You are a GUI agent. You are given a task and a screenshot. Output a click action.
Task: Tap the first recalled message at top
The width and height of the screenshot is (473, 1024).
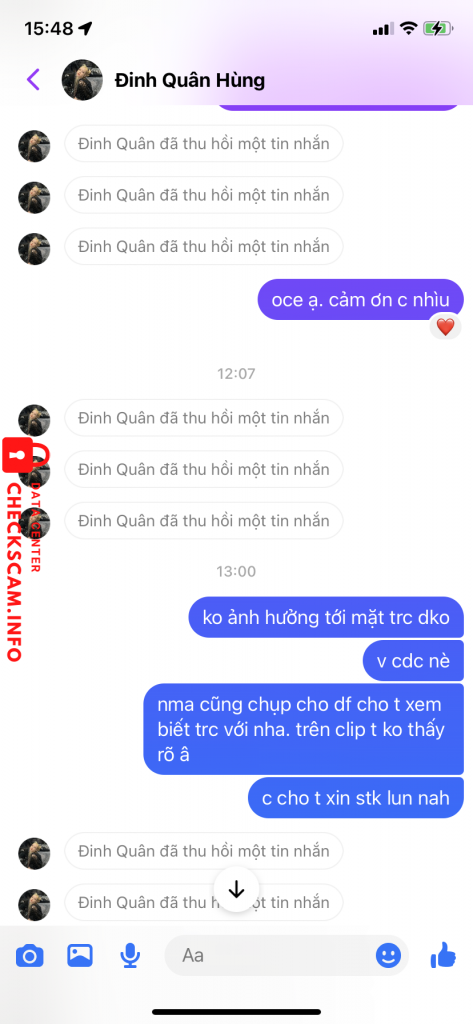pos(204,144)
